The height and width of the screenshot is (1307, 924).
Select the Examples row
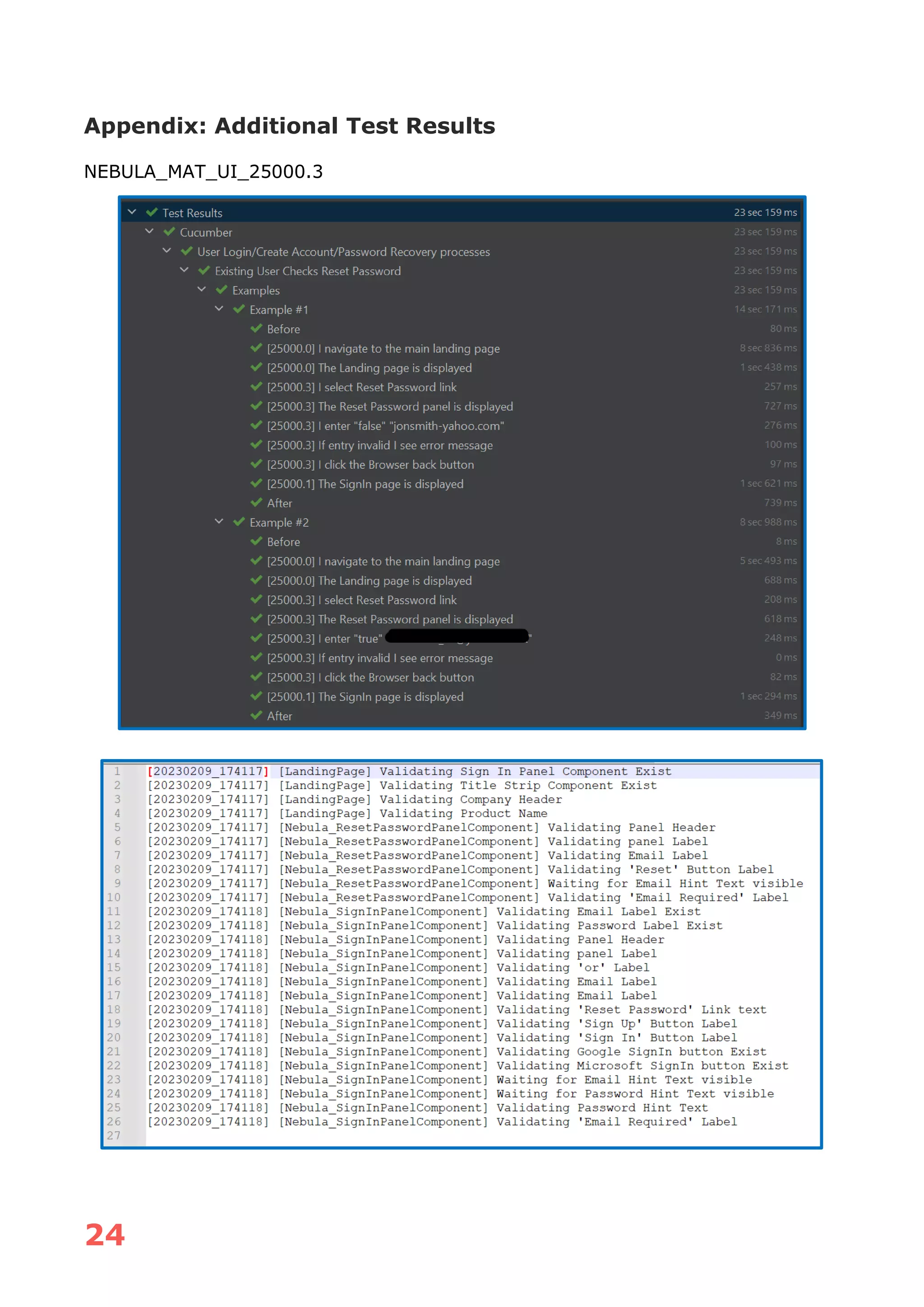click(462, 290)
